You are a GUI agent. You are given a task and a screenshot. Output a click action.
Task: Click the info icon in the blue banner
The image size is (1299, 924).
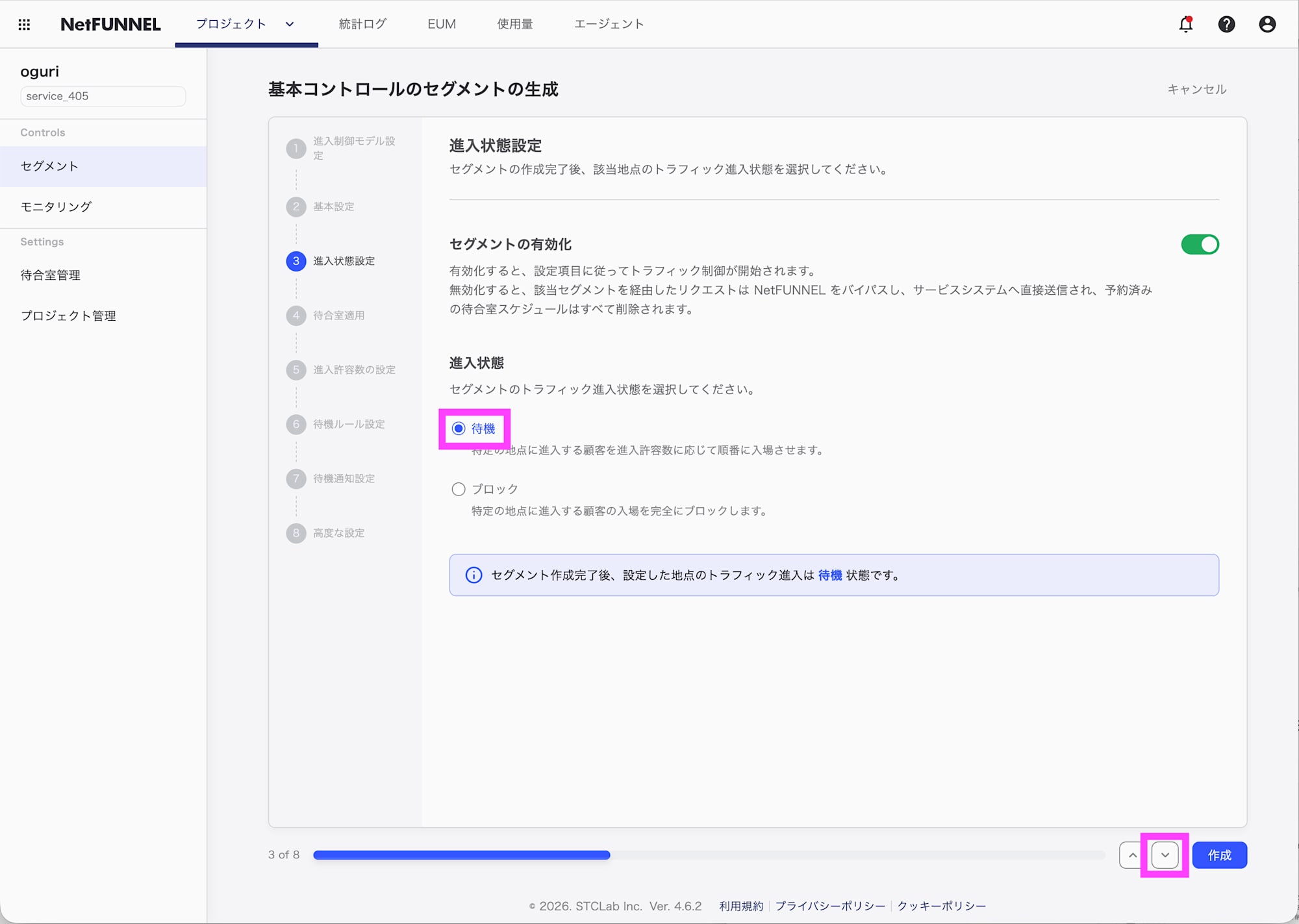pos(473,575)
